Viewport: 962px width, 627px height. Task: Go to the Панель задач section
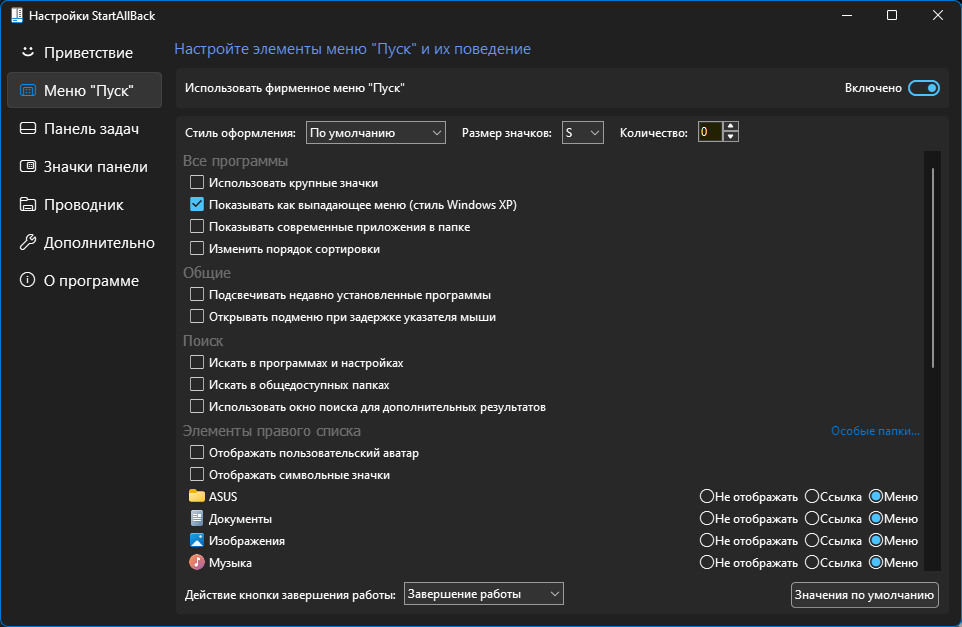85,128
